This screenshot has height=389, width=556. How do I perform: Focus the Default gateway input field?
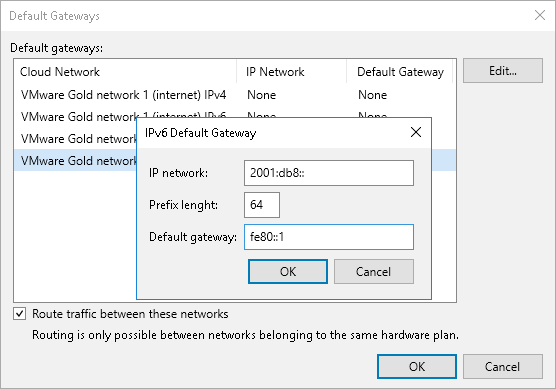(x=329, y=237)
